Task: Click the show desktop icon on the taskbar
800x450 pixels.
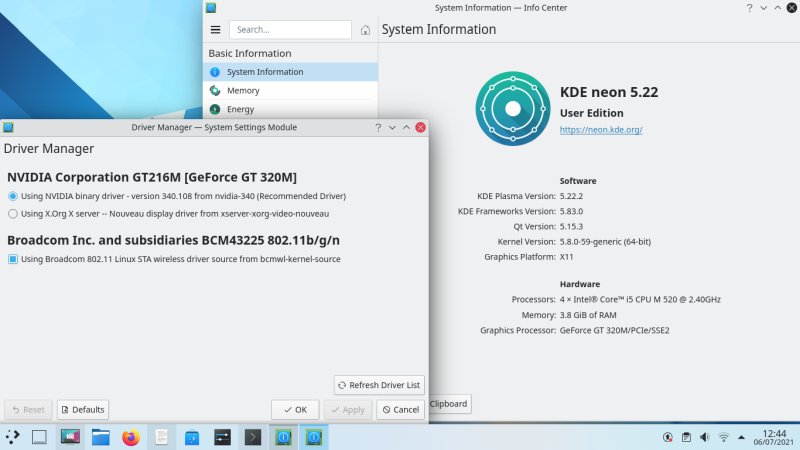Action: [39, 437]
